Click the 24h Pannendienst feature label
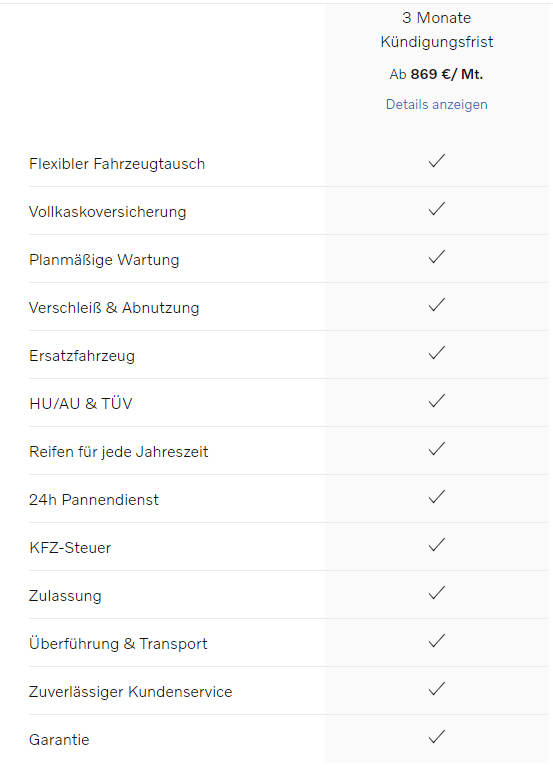This screenshot has height=773, width=553. tap(94, 500)
